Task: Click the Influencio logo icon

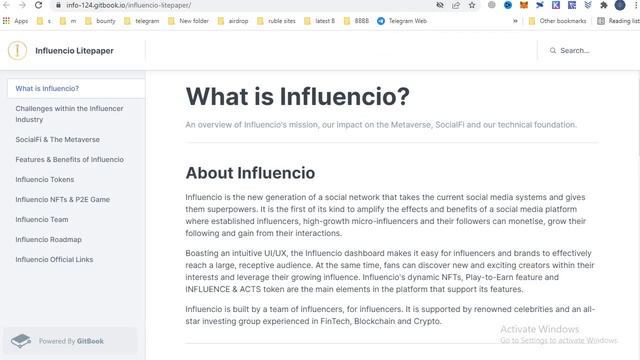Action: click(17, 51)
